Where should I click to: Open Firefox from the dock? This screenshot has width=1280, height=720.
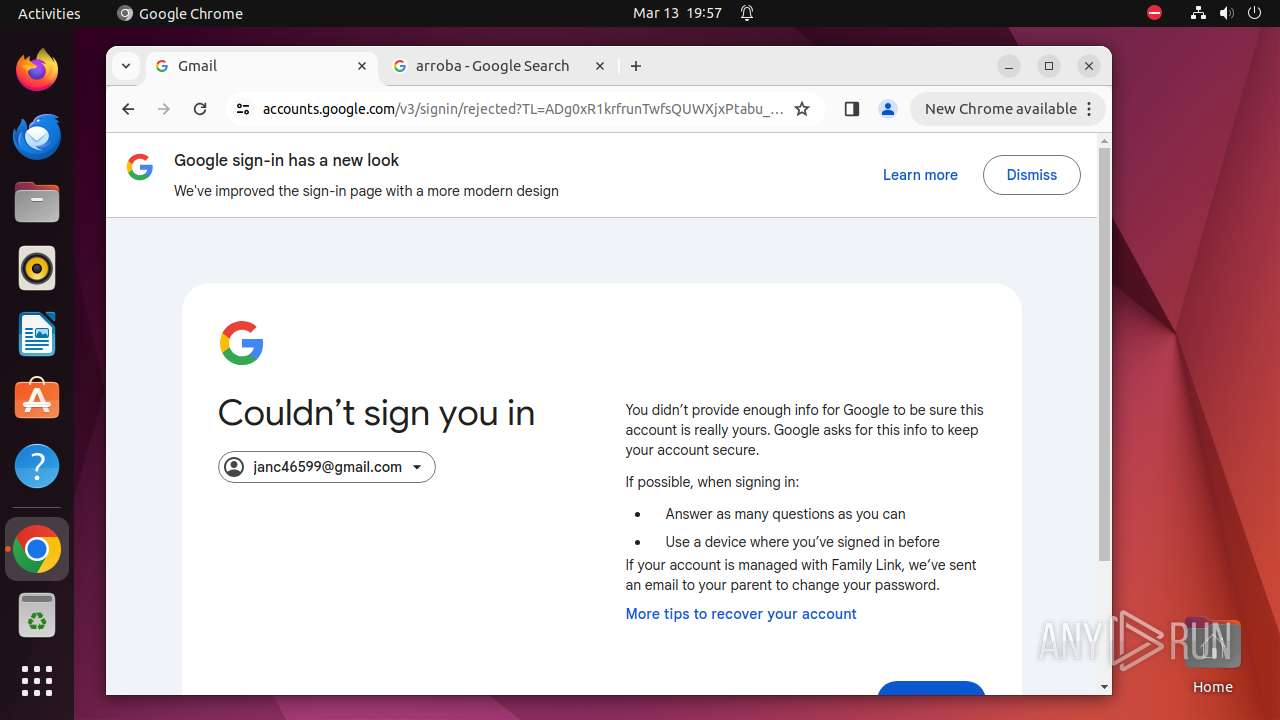click(37, 70)
